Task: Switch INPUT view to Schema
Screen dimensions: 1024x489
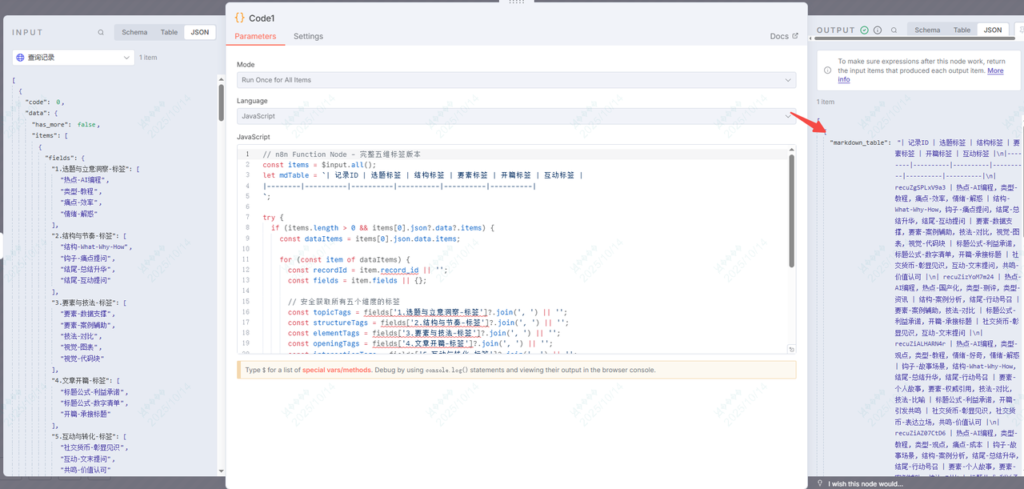Action: [x=134, y=32]
